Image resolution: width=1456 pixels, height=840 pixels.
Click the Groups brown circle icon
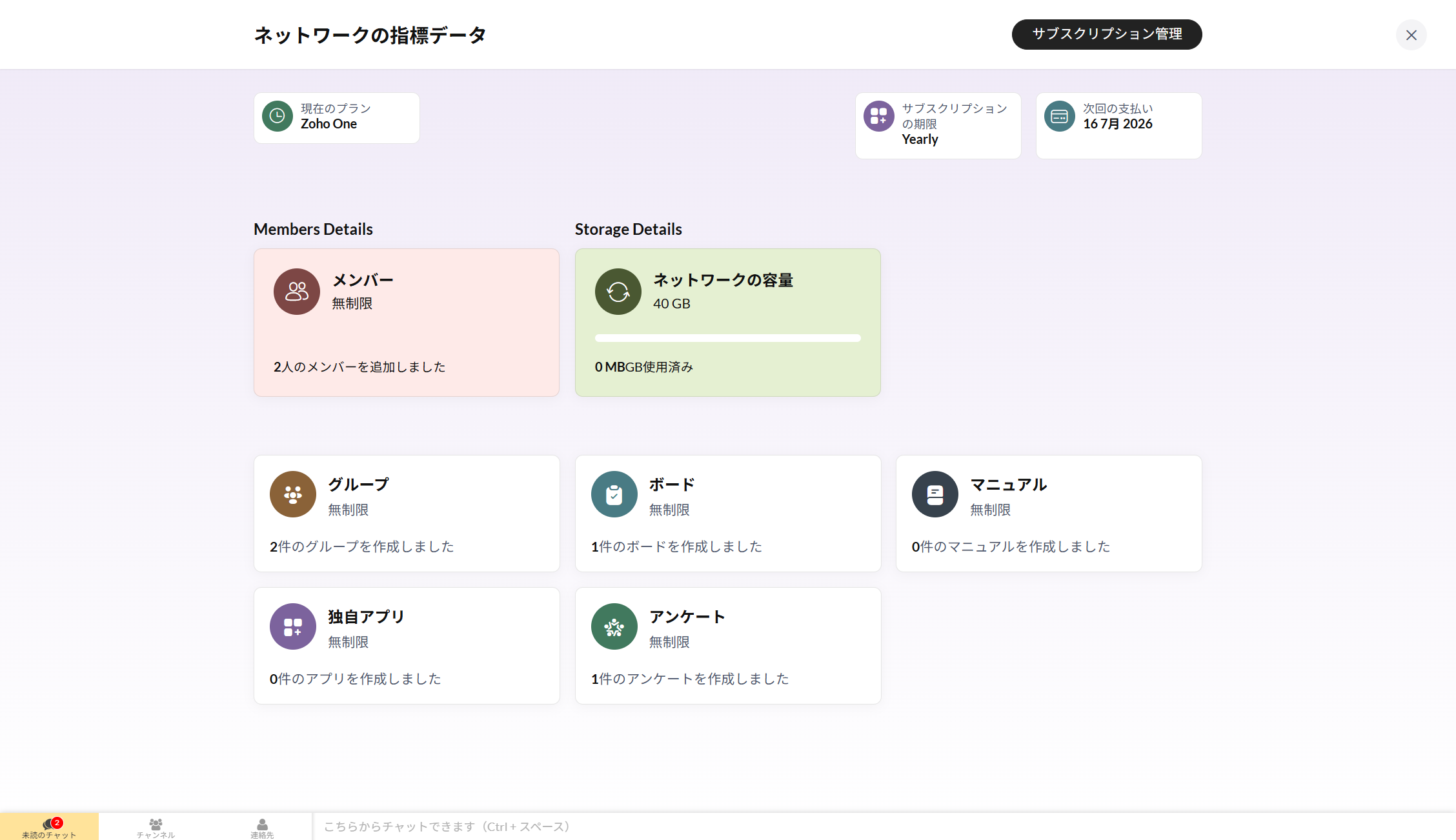coord(292,494)
